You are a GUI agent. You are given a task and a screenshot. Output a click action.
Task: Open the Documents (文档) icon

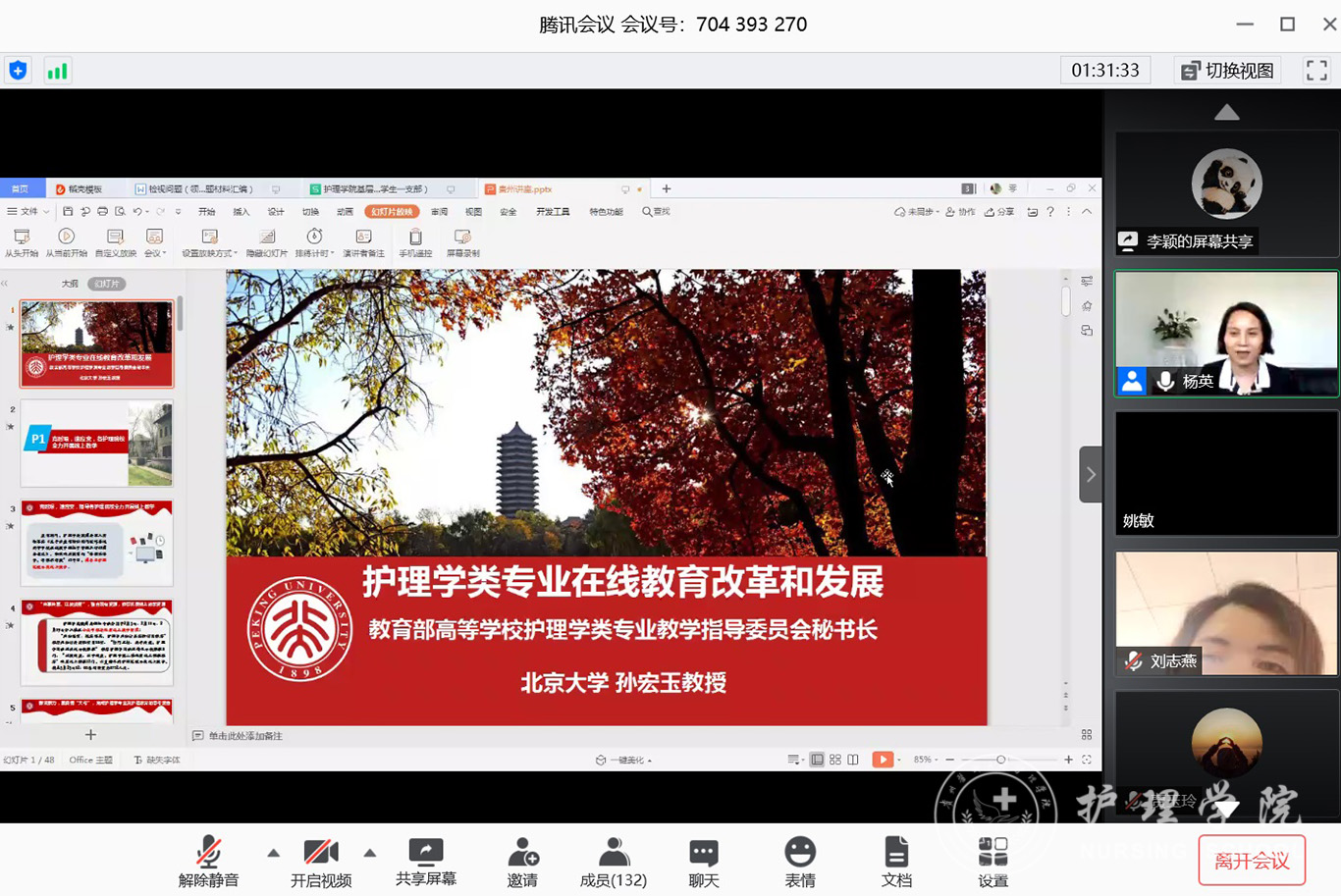tap(895, 862)
